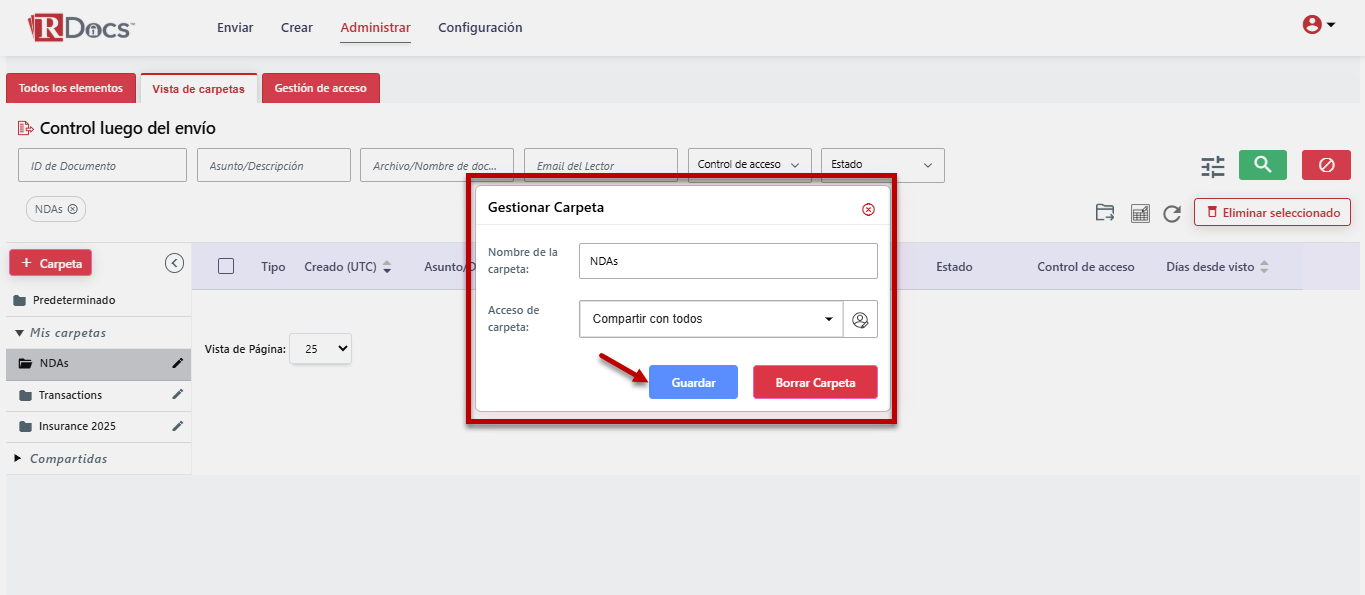
Task: Open the advanced filter sliders icon
Action: click(x=1212, y=166)
